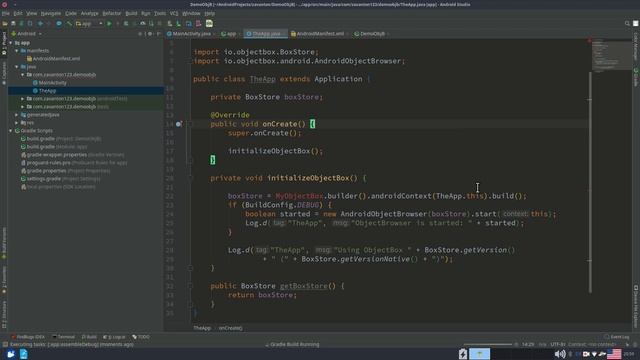Select gradle.properties in project tree
640x360 pixels.
[47, 171]
